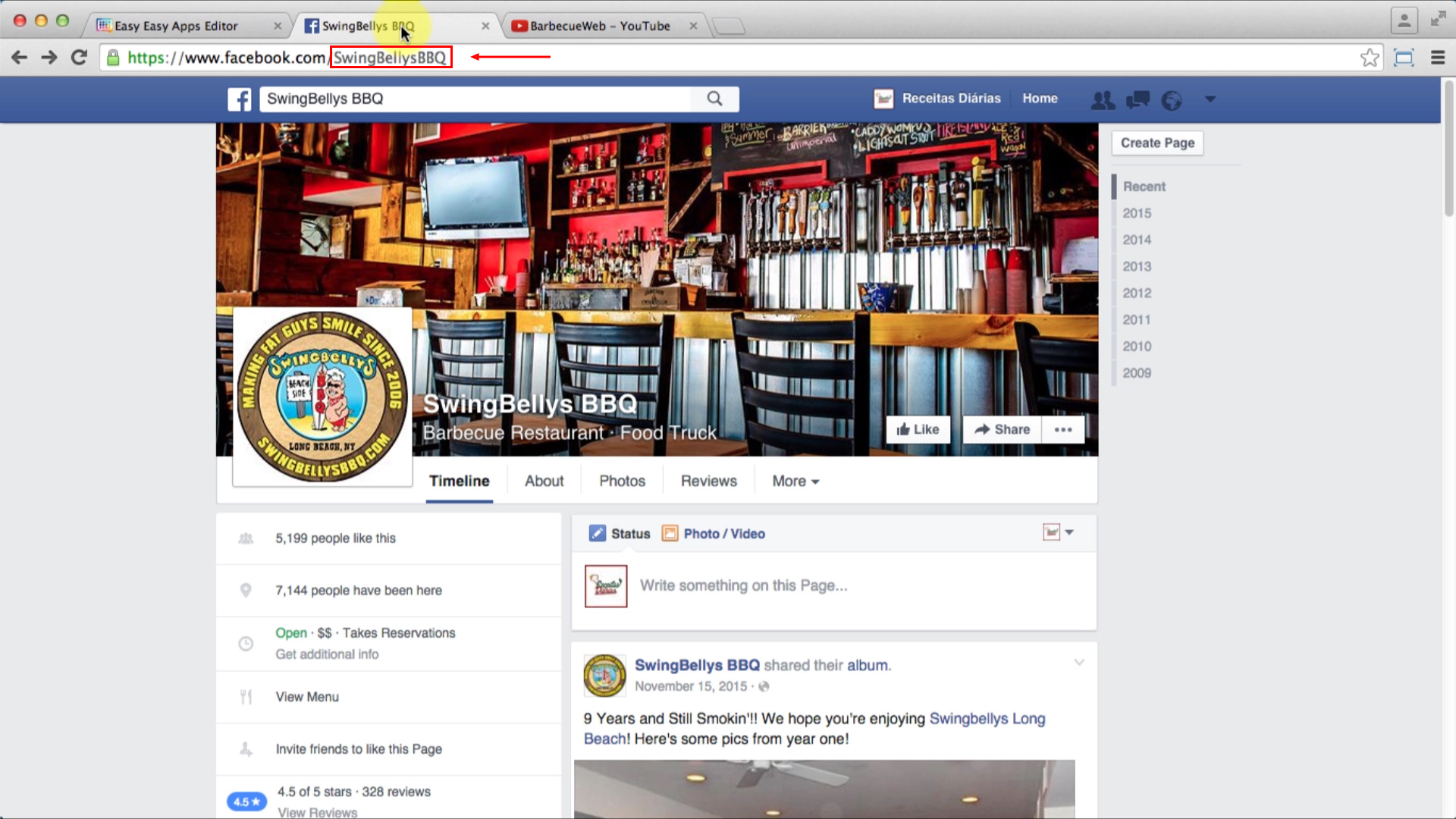Open the page activity camera icon near composer

[1051, 532]
